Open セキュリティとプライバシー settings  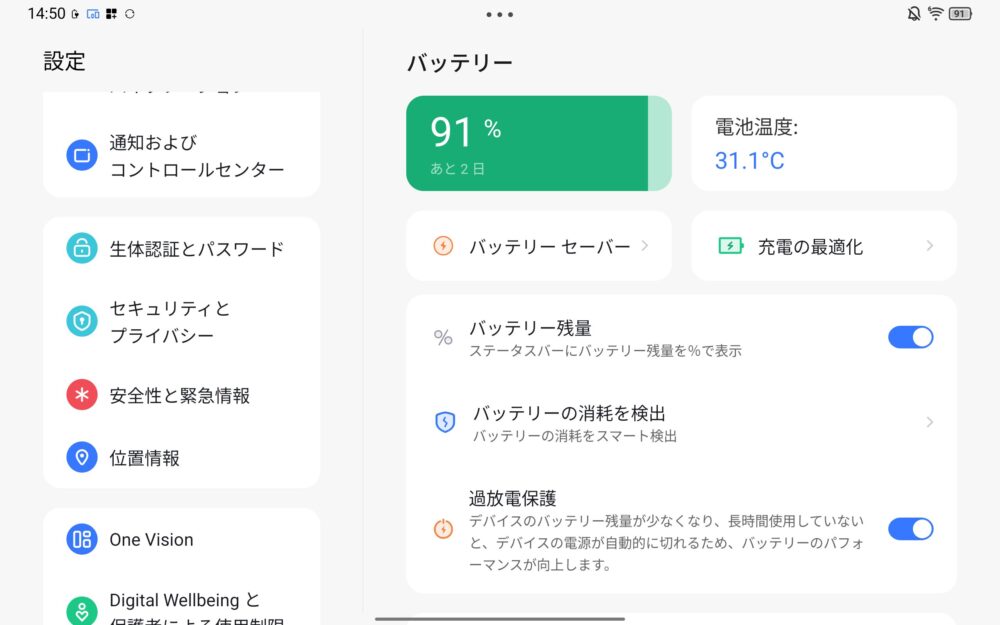(170, 322)
